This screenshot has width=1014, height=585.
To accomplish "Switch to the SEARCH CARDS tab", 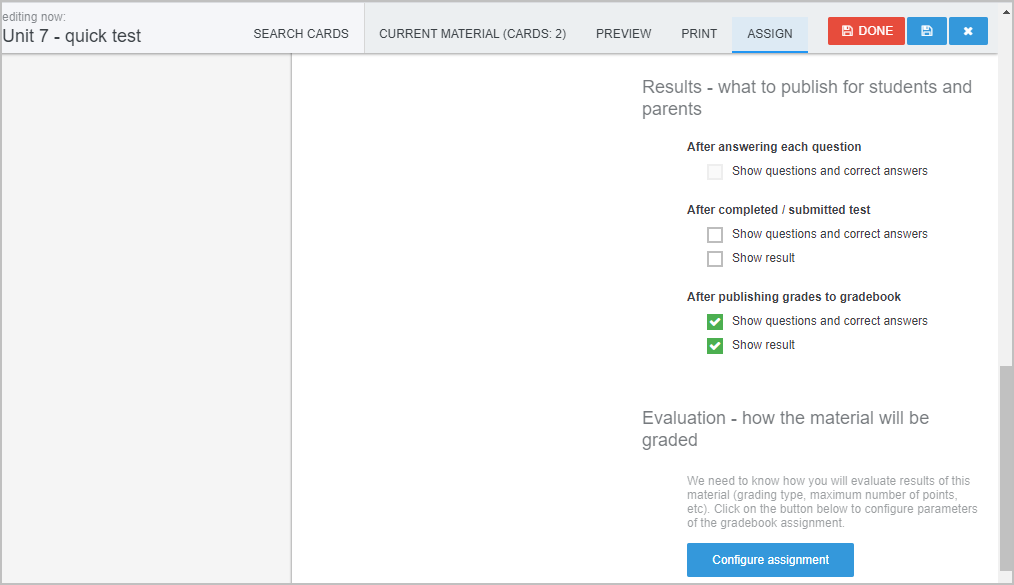I will [x=301, y=34].
